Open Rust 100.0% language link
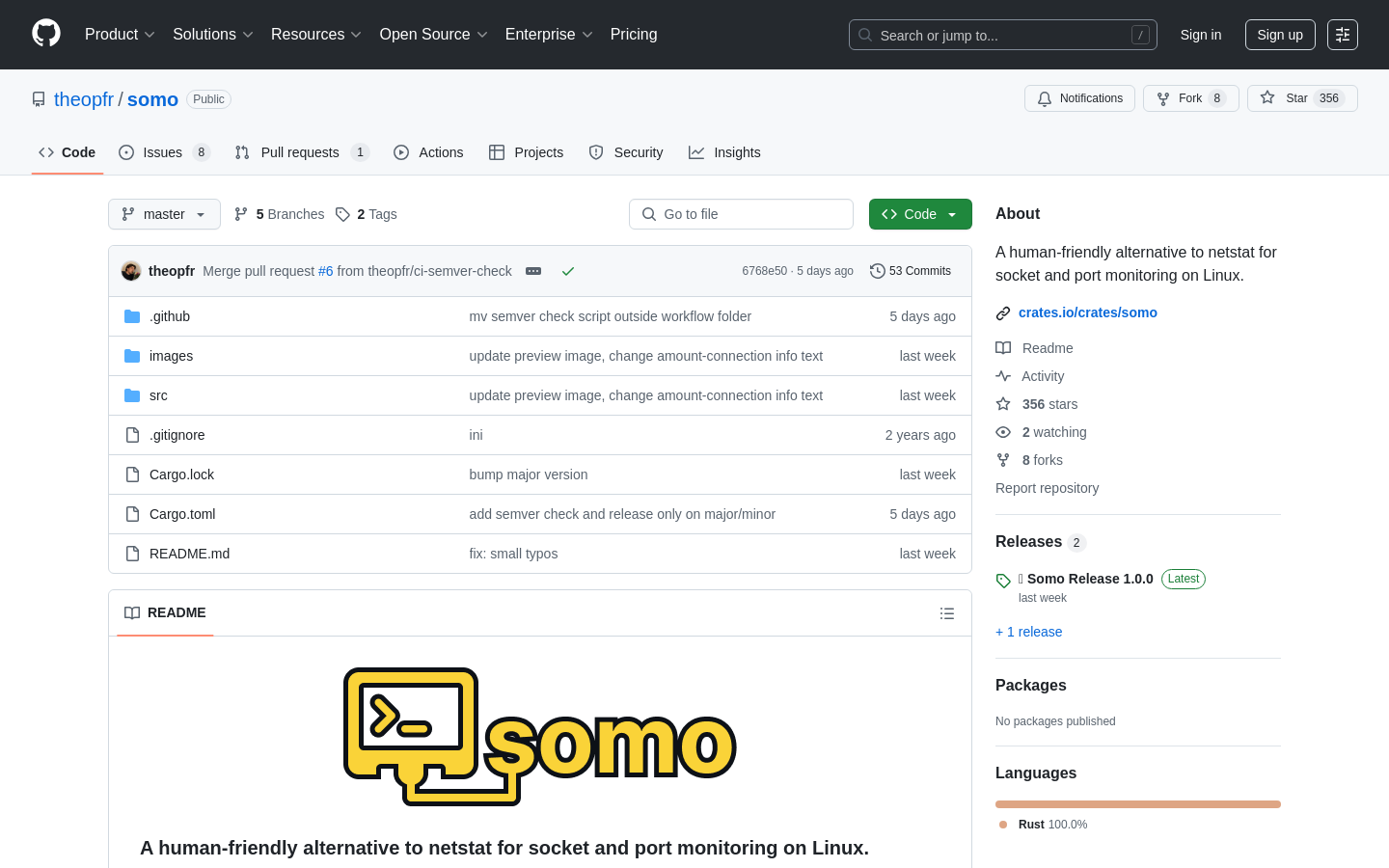Screen dimensions: 1389x868 1044,825
